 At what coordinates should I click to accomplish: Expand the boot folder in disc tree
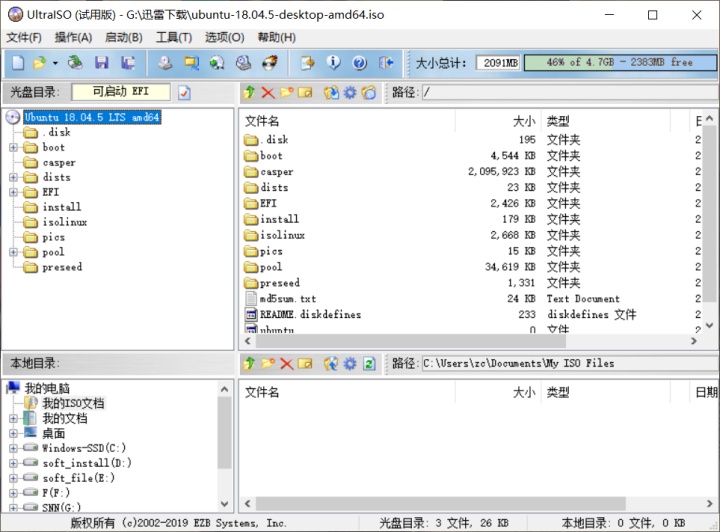13,147
